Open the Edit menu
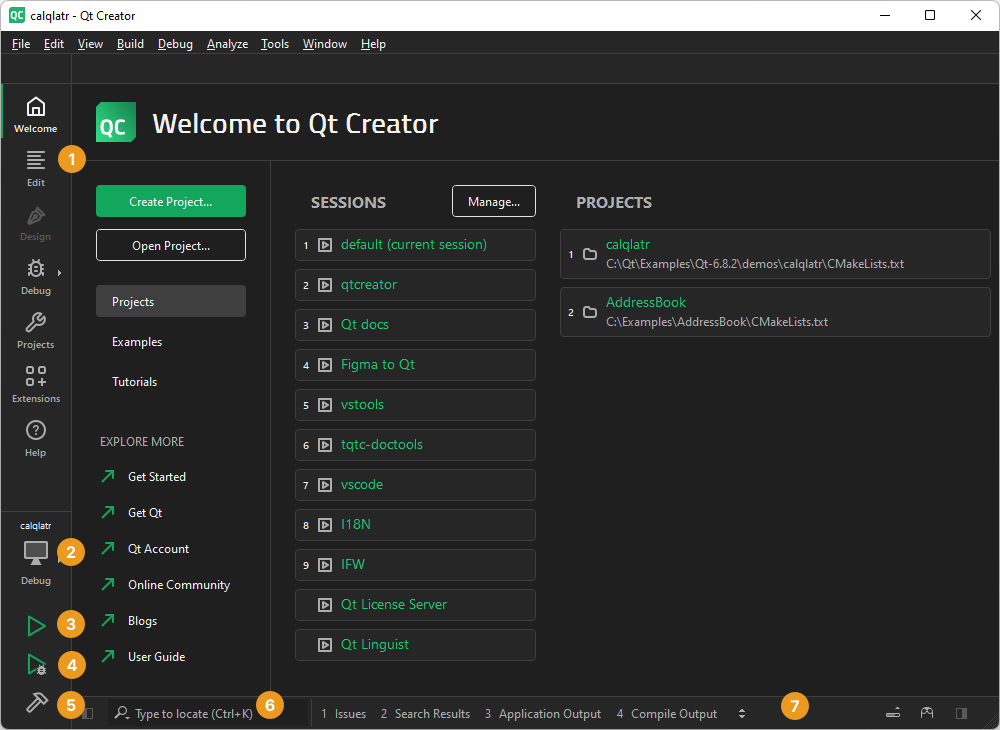The image size is (1000, 730). pos(54,44)
